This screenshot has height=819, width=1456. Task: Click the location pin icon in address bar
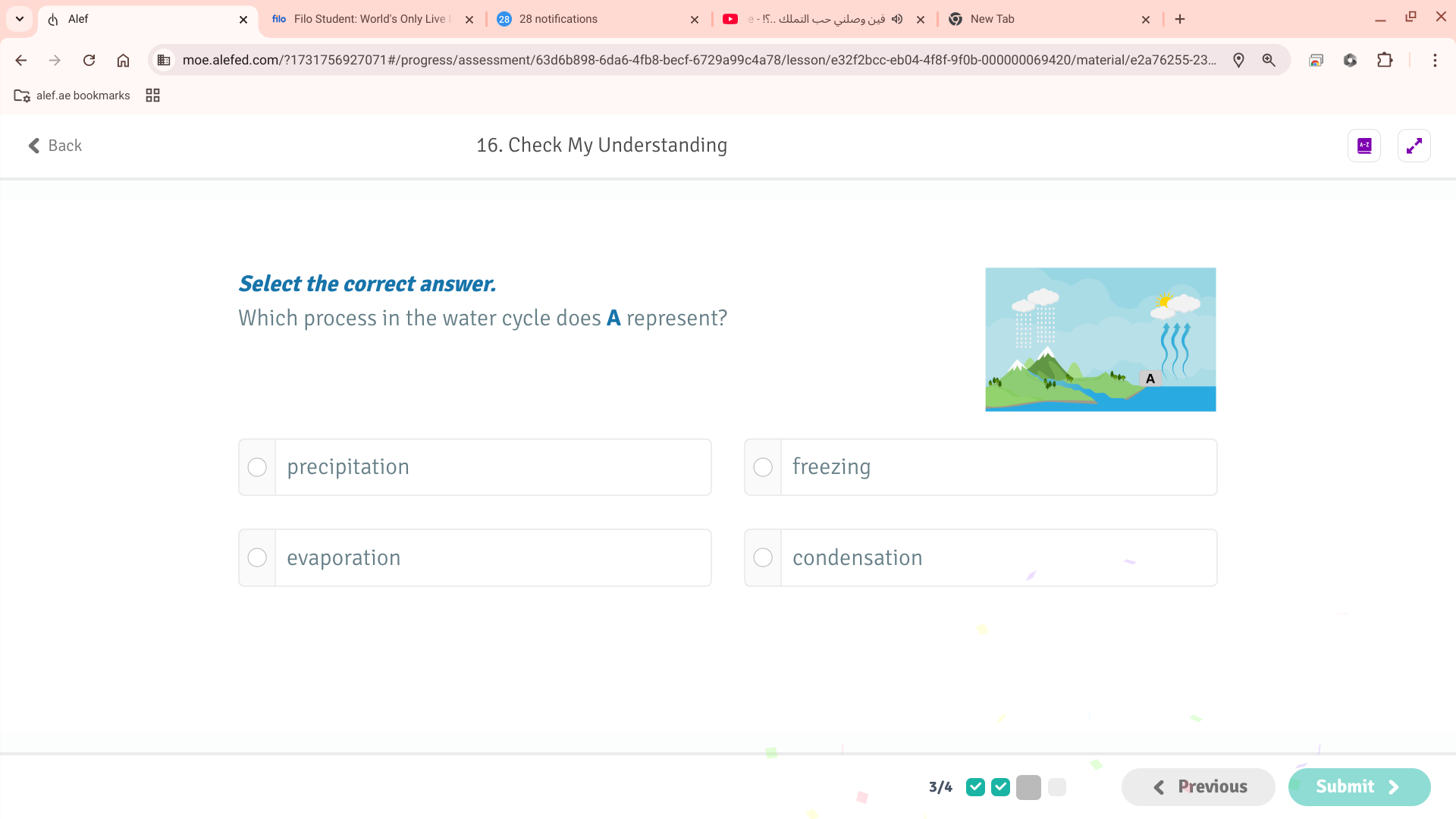tap(1238, 60)
